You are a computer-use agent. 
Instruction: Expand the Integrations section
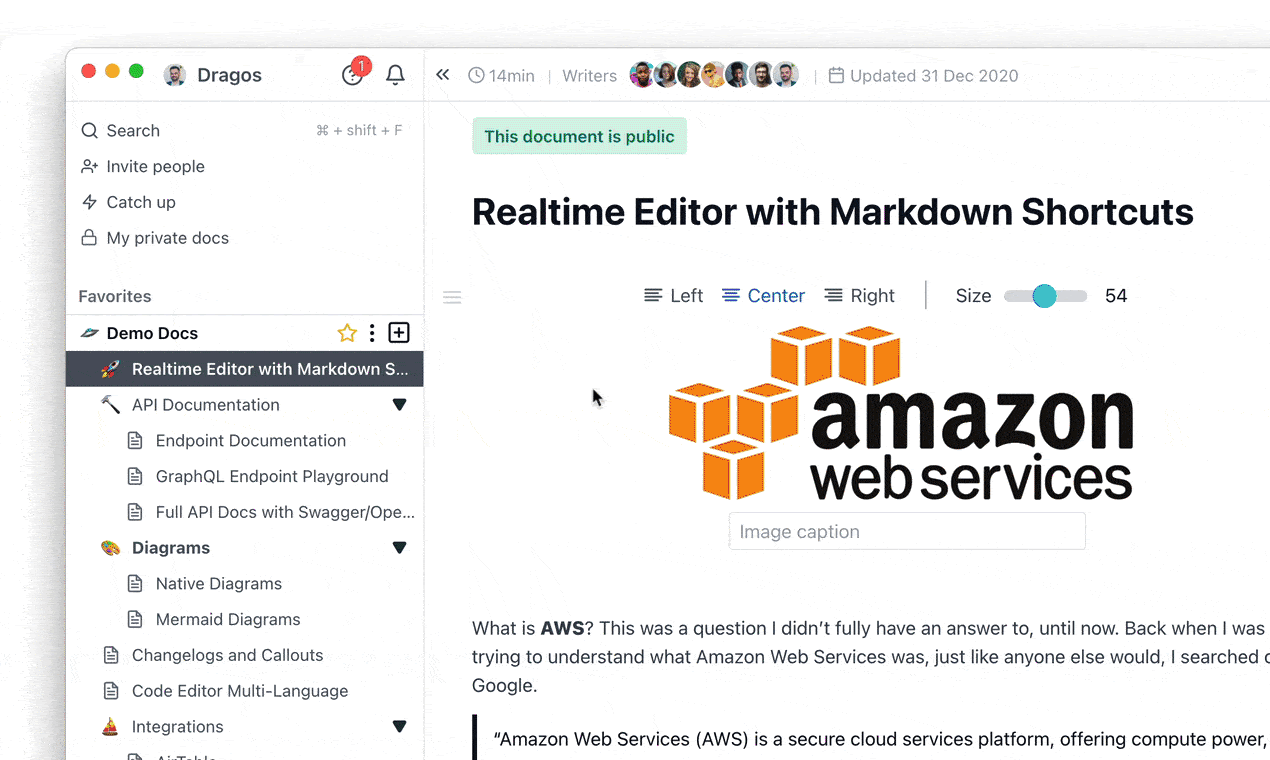(x=399, y=726)
